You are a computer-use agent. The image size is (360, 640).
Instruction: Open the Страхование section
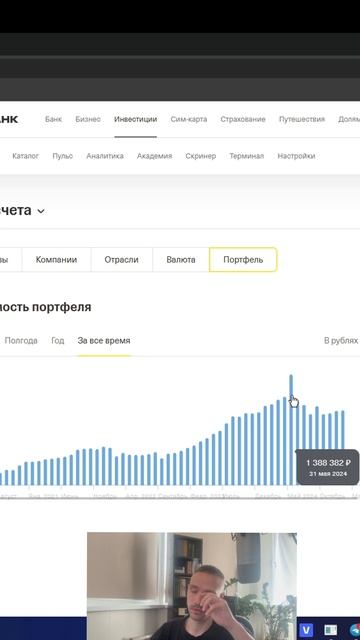(243, 119)
